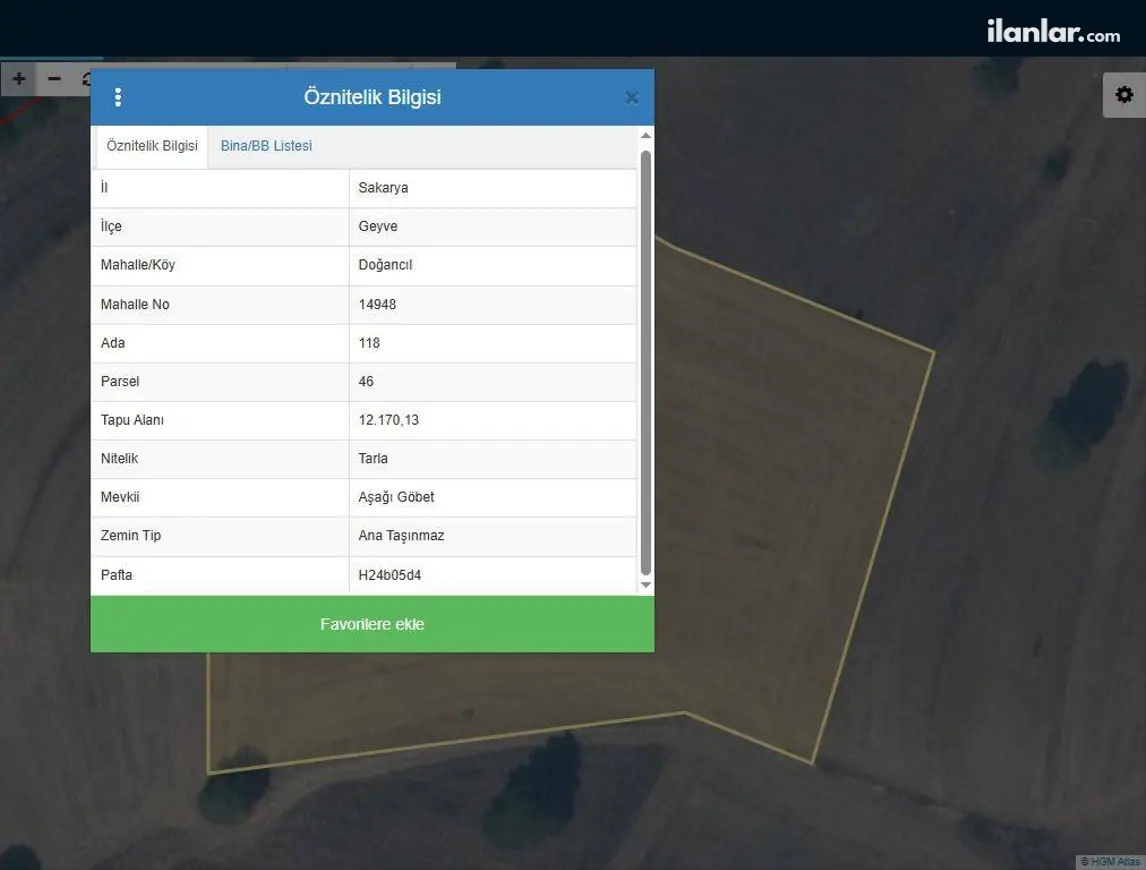
Task: Open the three-dot menu in dialog header
Action: 118,97
